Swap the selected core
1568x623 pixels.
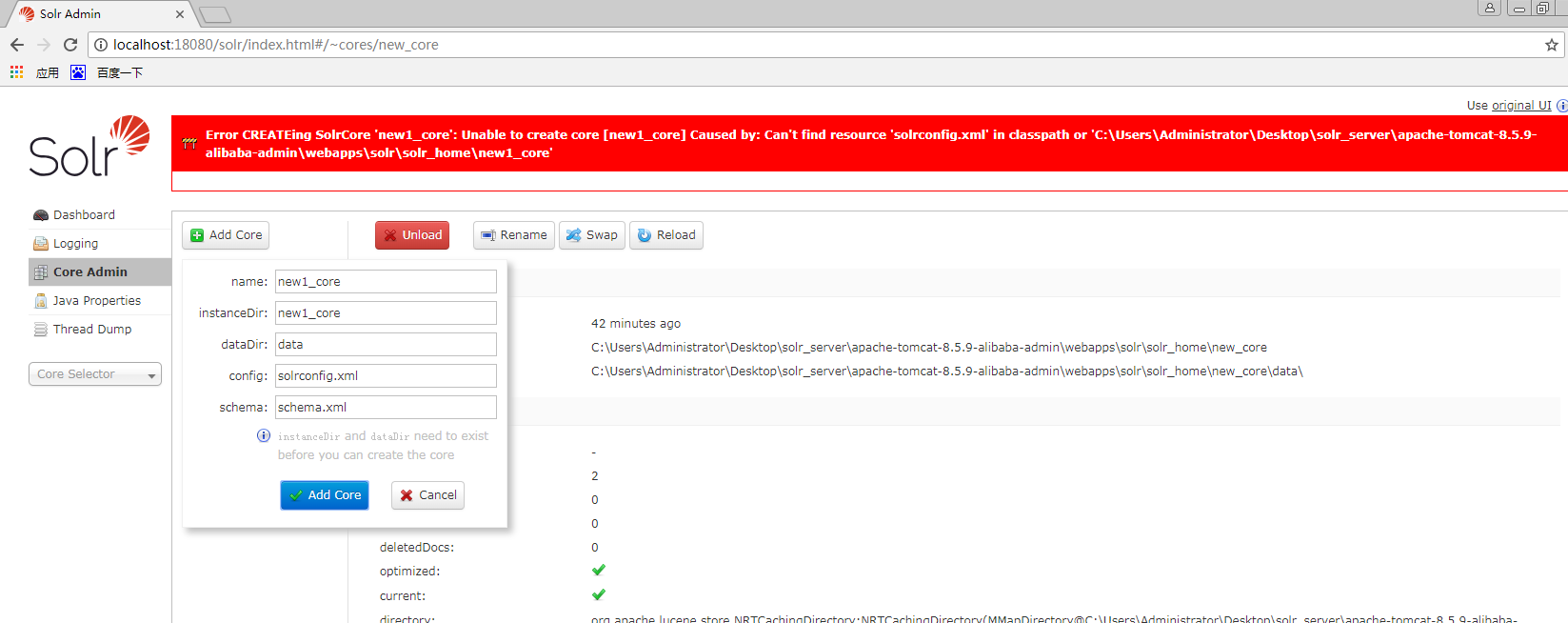tap(592, 235)
